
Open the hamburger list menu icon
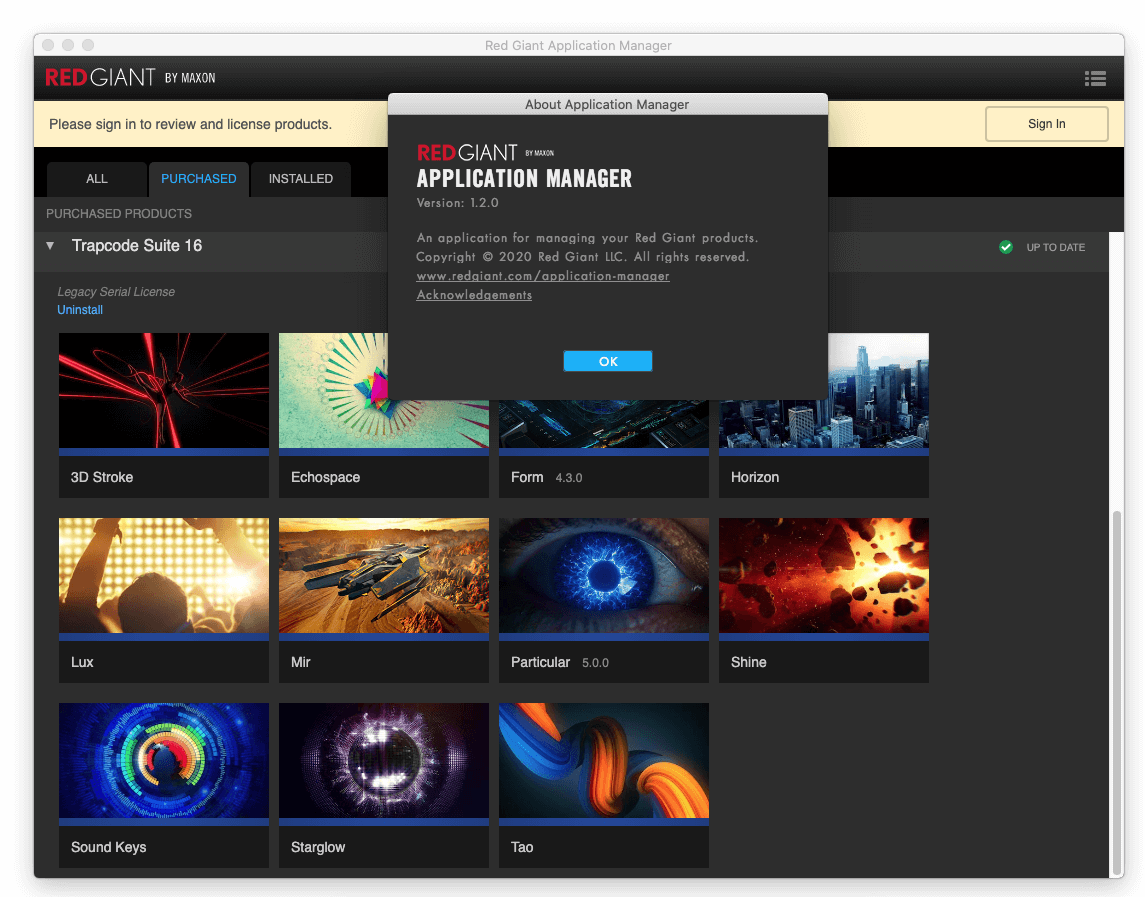tap(1095, 78)
